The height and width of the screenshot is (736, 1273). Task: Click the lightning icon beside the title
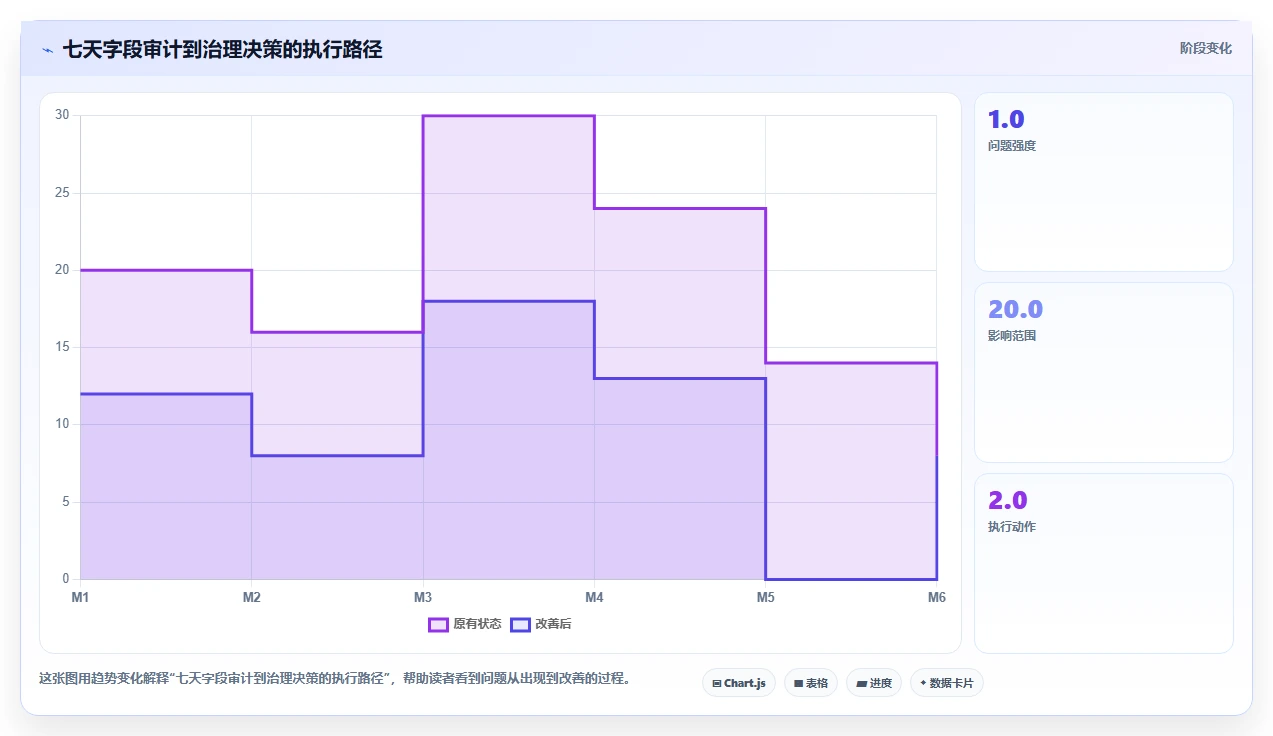pos(47,50)
